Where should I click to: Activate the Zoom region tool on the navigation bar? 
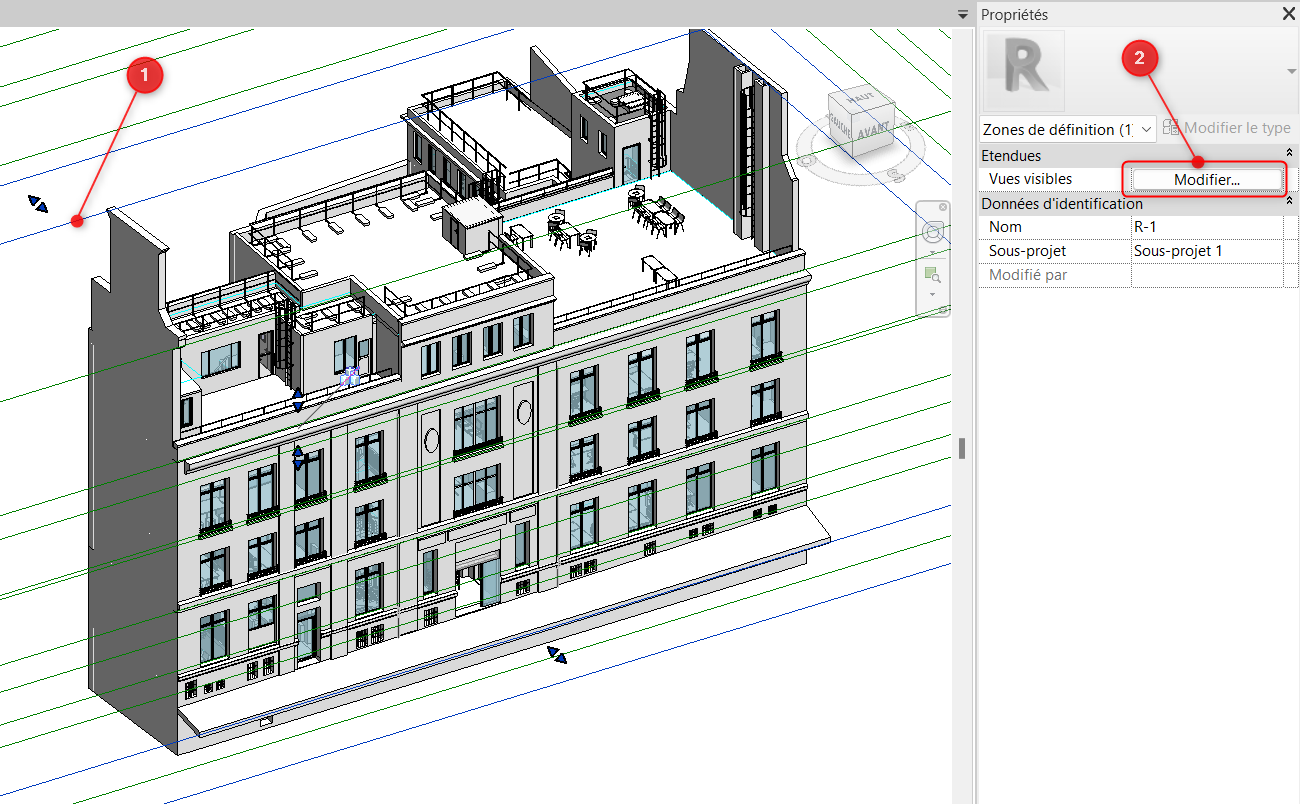coord(933,274)
